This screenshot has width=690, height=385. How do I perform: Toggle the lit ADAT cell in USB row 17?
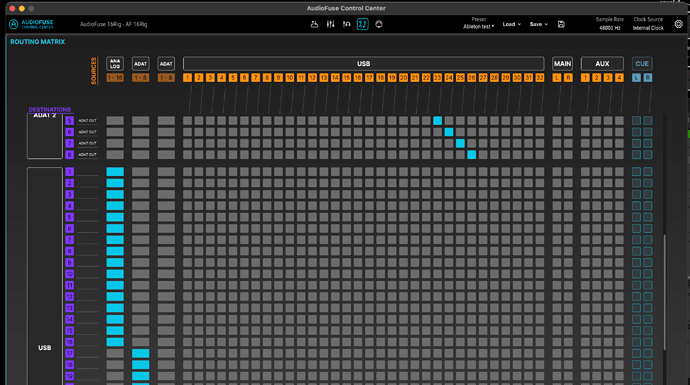[140, 353]
